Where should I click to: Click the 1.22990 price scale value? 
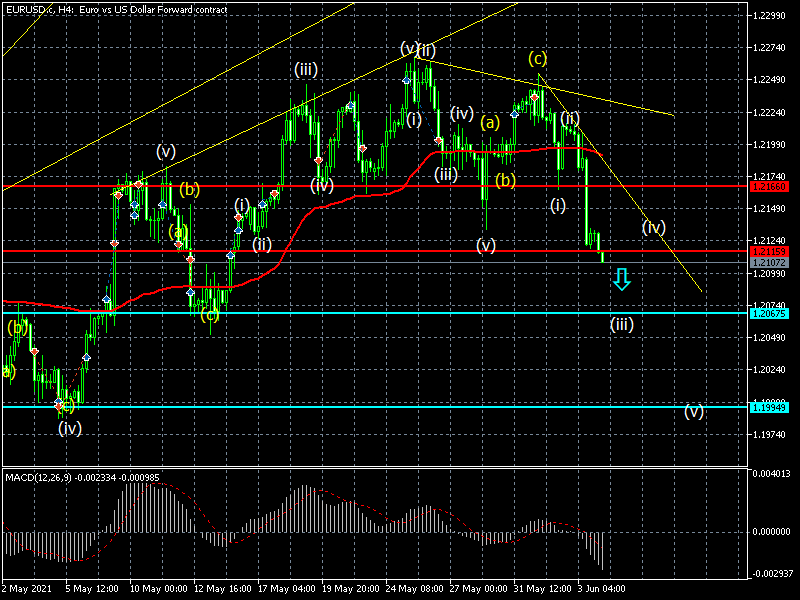769,16
